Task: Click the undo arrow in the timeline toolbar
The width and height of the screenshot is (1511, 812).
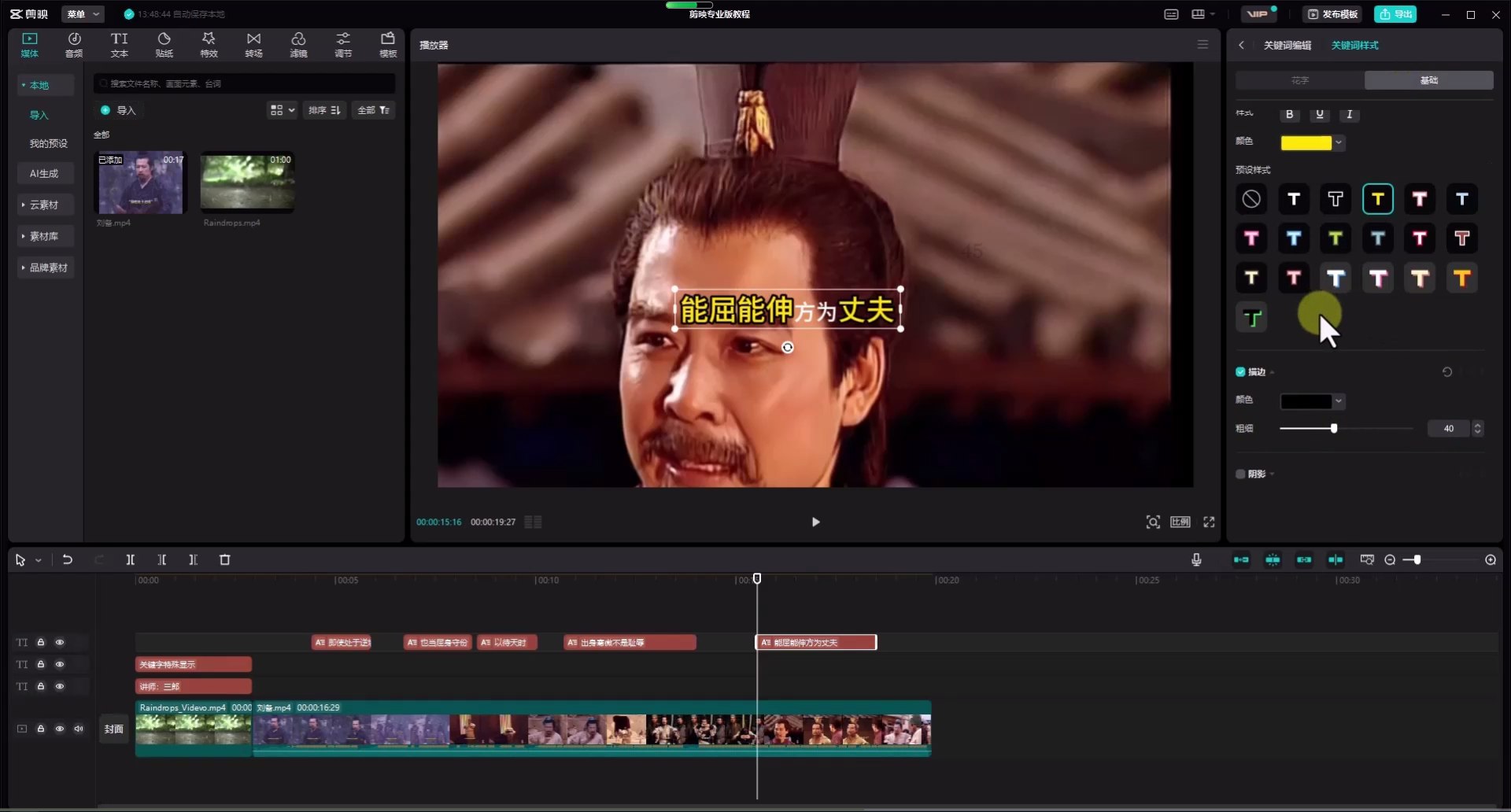Action: tap(68, 559)
